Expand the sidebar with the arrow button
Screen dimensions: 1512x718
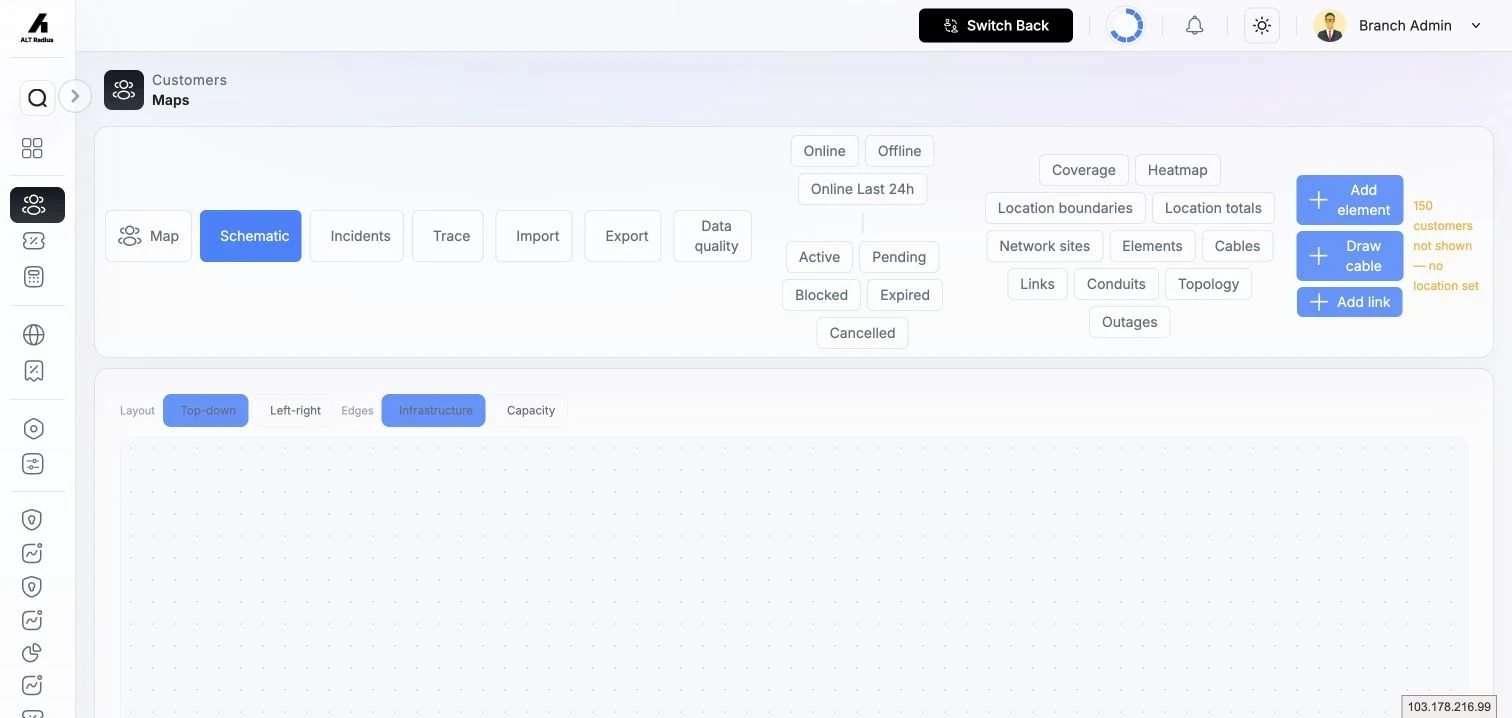pos(75,96)
